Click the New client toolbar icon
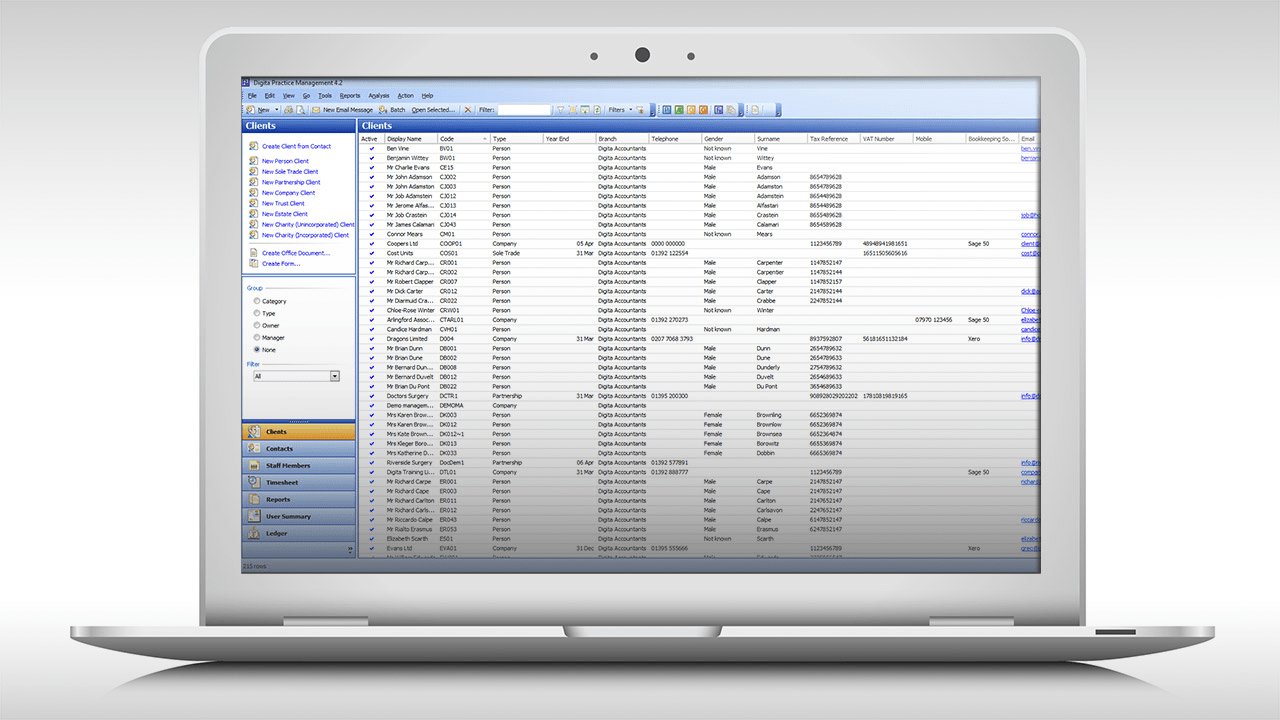The width and height of the screenshot is (1280, 720). coord(250,110)
